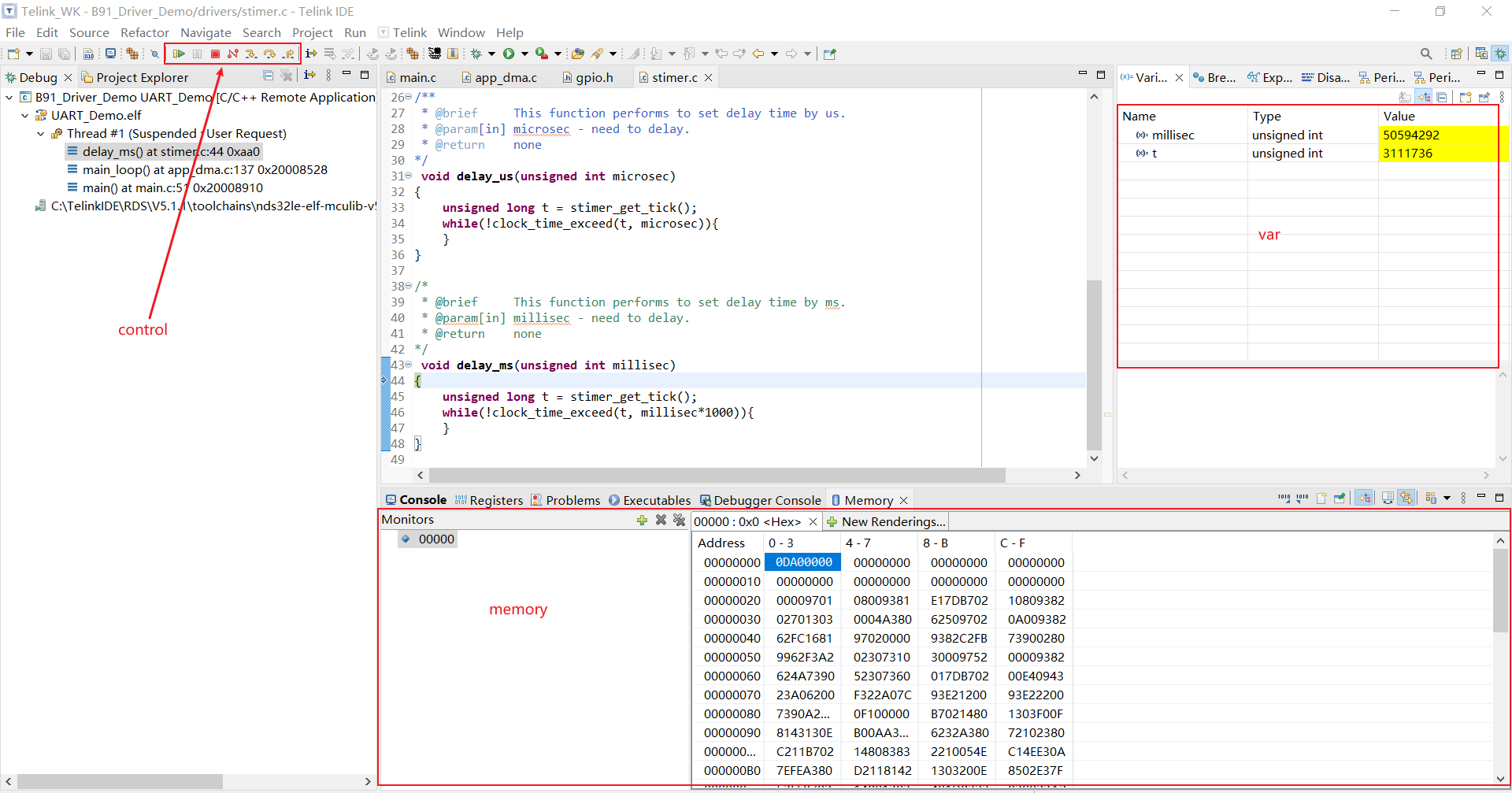This screenshot has width=1512, height=793.
Task: Click the Debug bug launch icon
Action: click(x=476, y=54)
